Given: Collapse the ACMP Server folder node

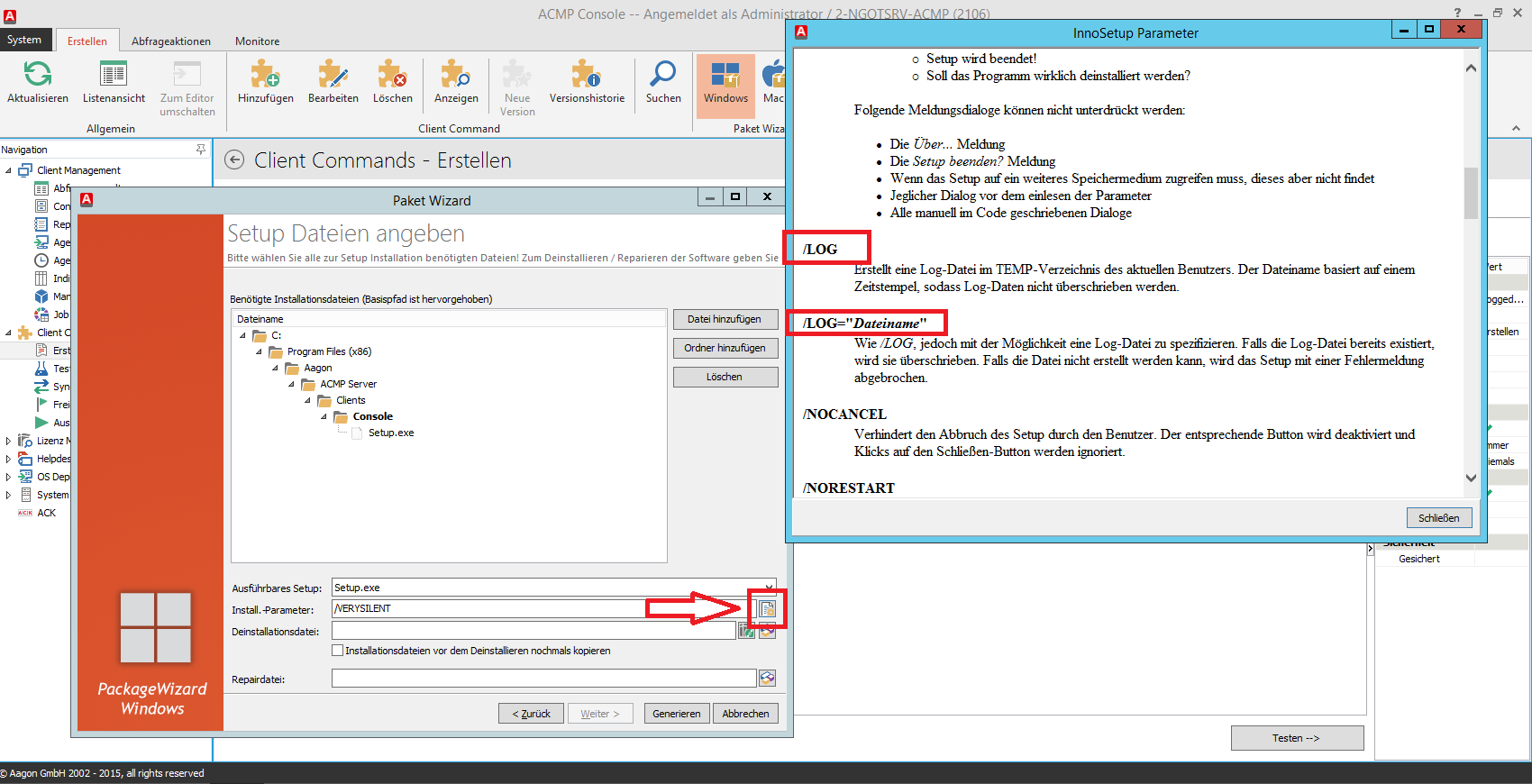Looking at the screenshot, I should pyautogui.click(x=291, y=384).
